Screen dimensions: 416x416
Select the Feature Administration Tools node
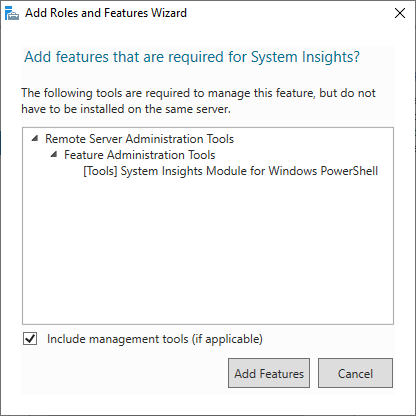pos(140,155)
